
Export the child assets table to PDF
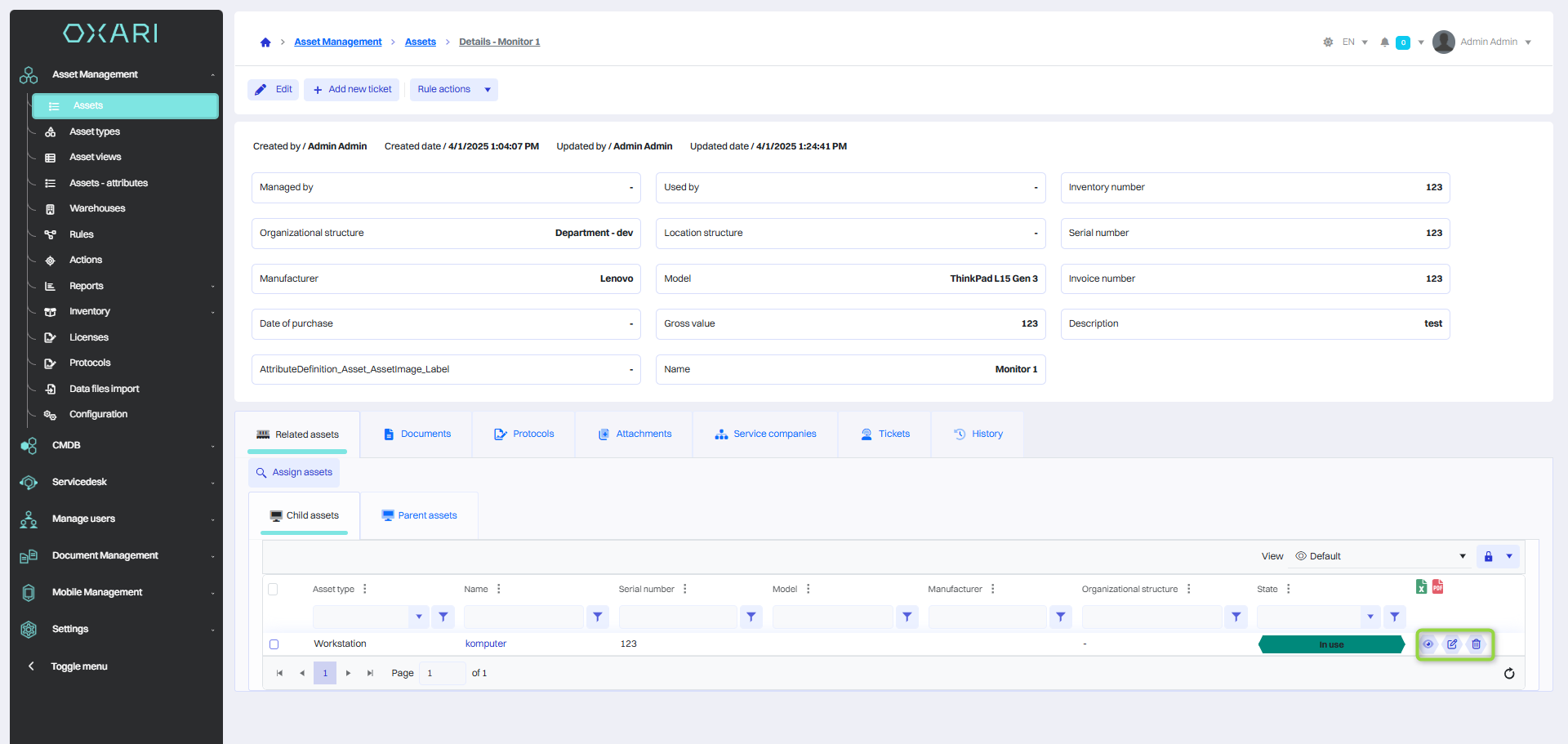[x=1437, y=586]
